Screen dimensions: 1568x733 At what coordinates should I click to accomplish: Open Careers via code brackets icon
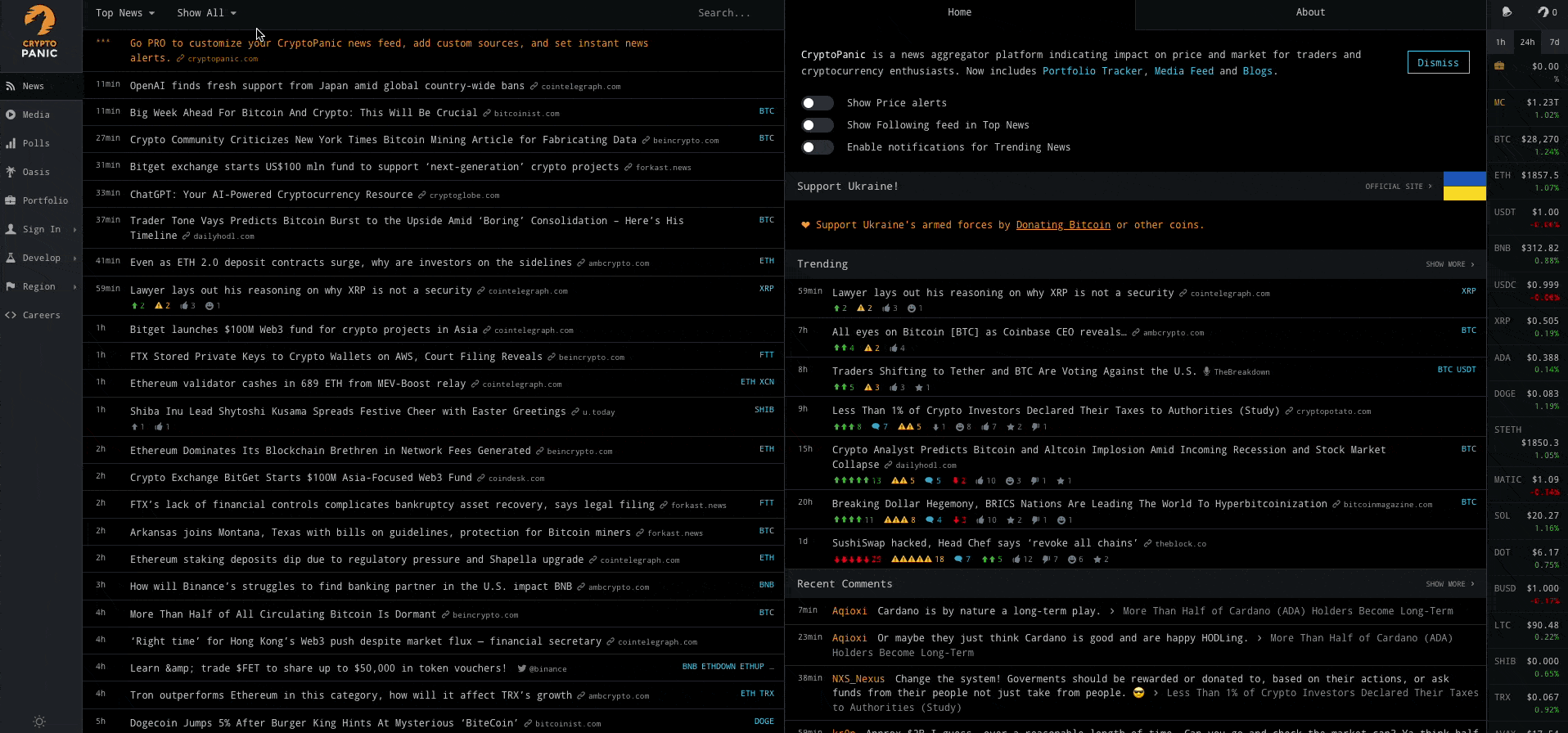tap(11, 315)
